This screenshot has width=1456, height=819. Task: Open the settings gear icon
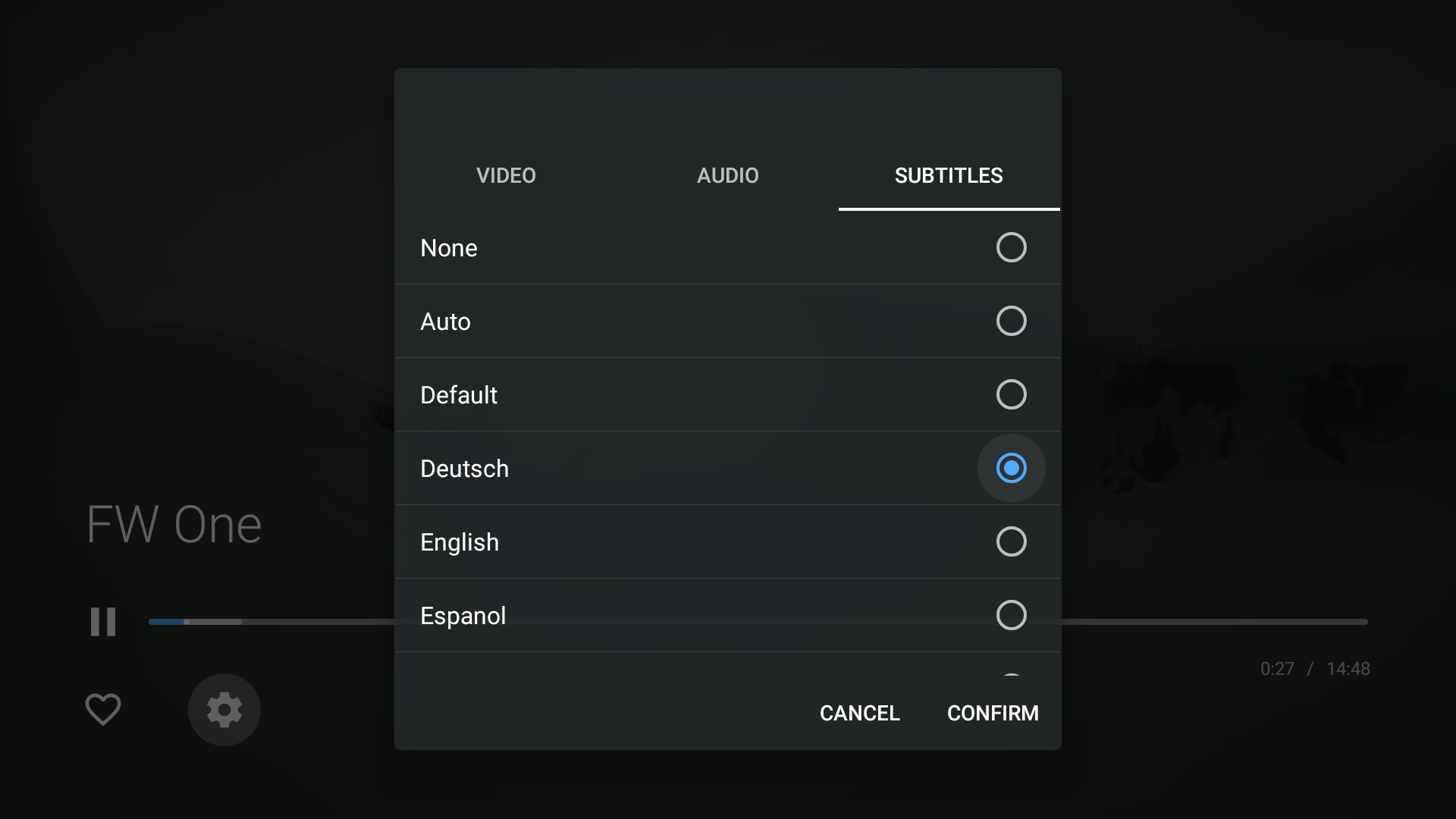[224, 710]
